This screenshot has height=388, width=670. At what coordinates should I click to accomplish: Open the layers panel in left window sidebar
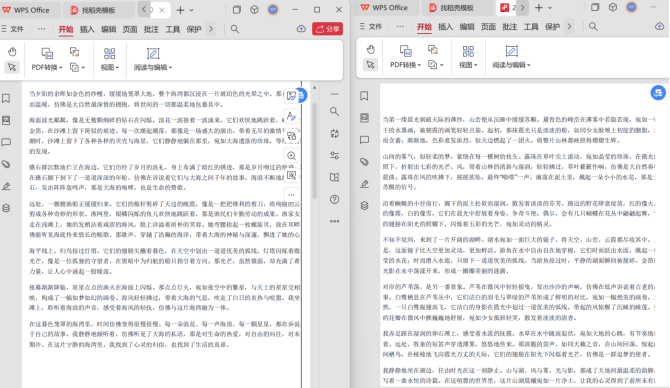[x=6, y=208]
